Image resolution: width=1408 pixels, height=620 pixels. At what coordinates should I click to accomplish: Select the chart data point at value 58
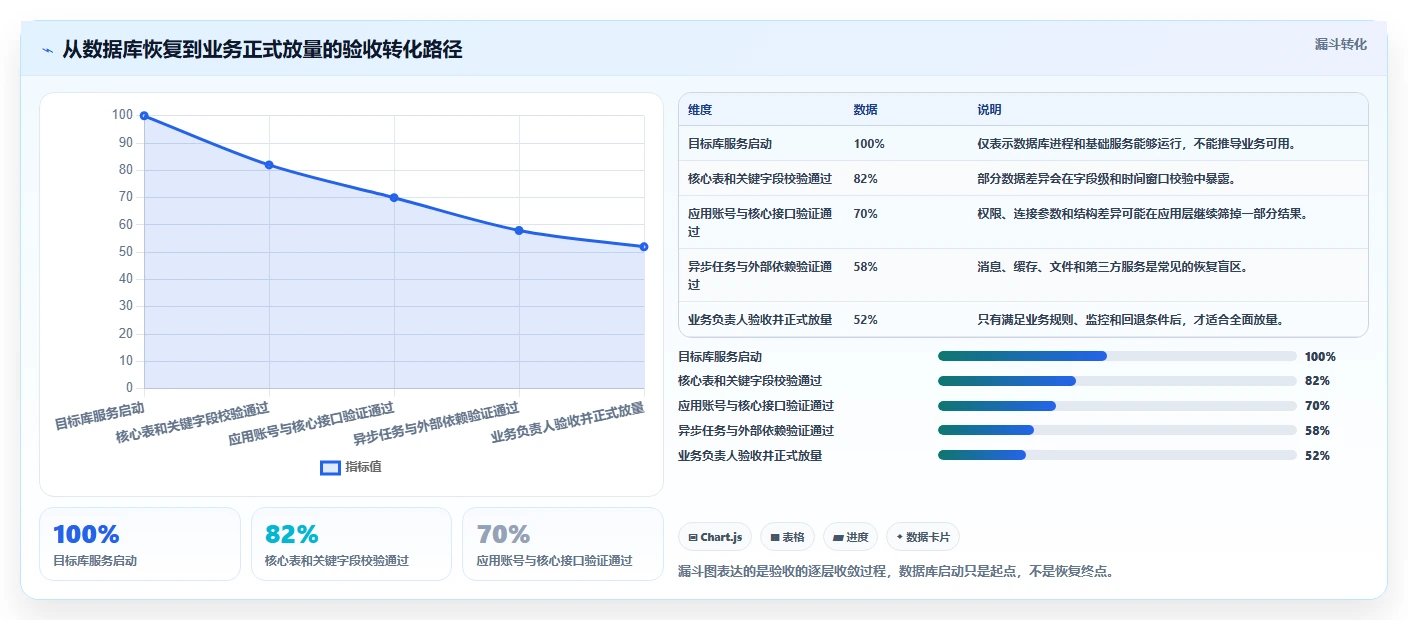[519, 231]
